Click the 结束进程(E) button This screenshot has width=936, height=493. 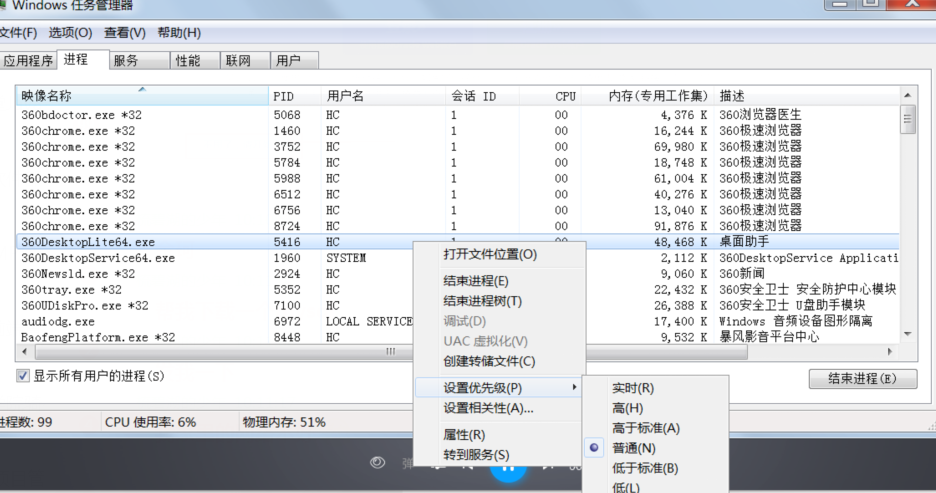click(863, 378)
